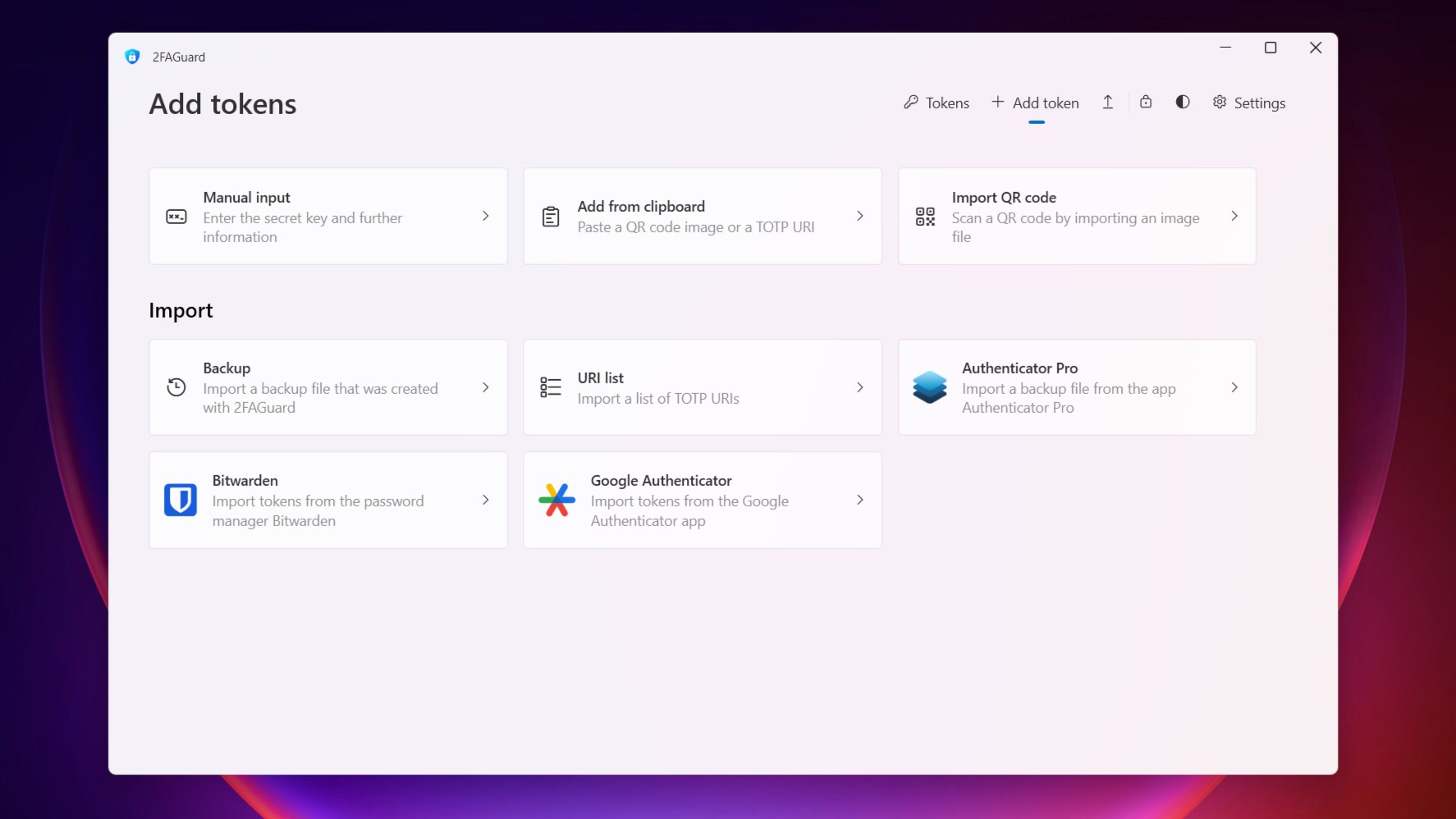Click the URI list card

(702, 387)
